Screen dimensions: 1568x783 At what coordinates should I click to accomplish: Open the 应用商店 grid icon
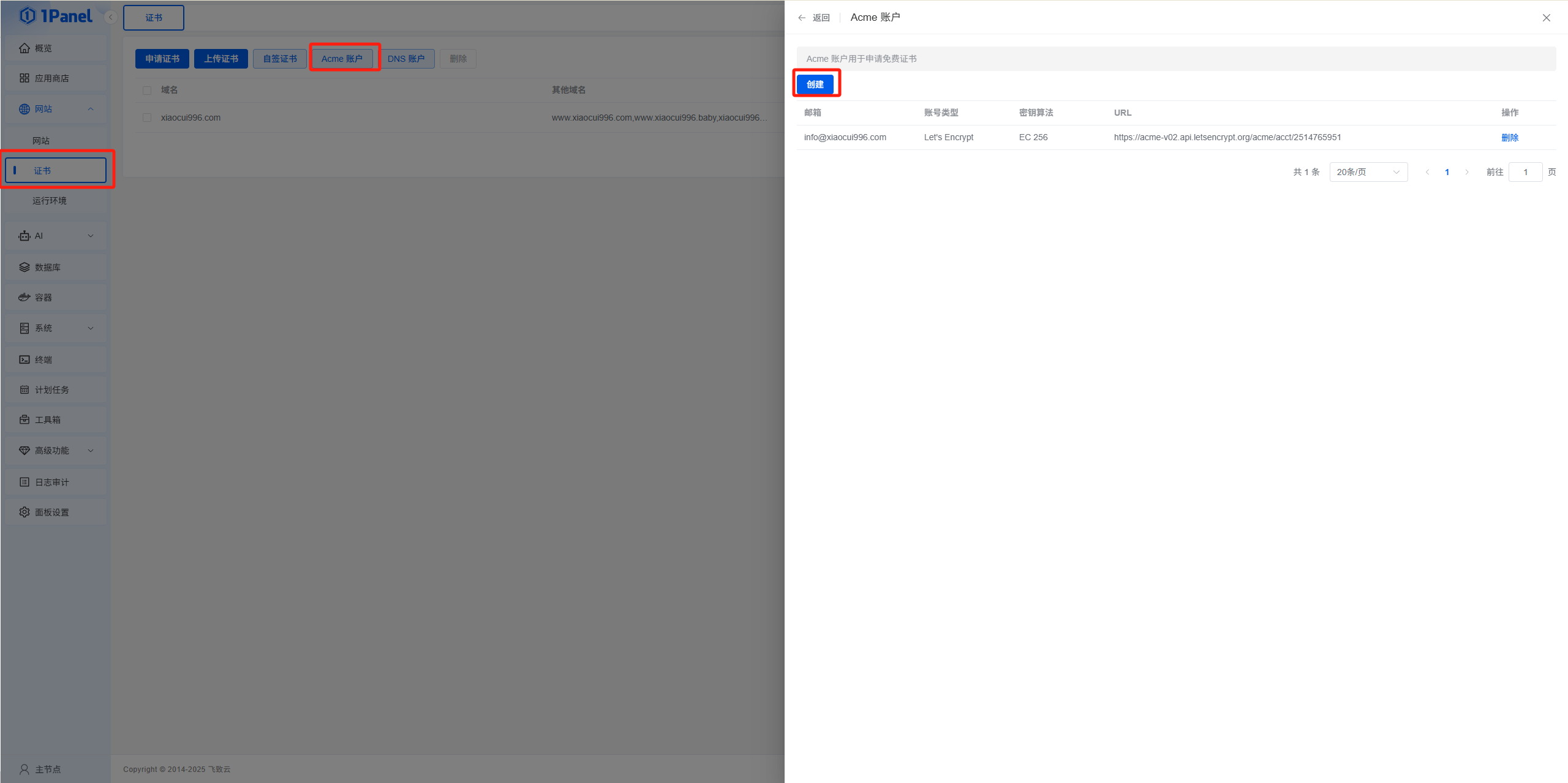pyautogui.click(x=24, y=78)
